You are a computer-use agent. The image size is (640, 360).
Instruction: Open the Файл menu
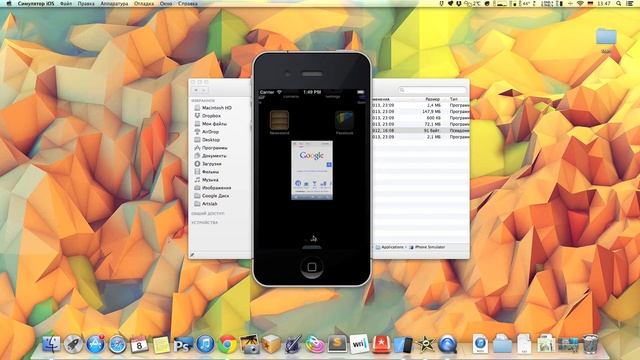[x=66, y=3]
